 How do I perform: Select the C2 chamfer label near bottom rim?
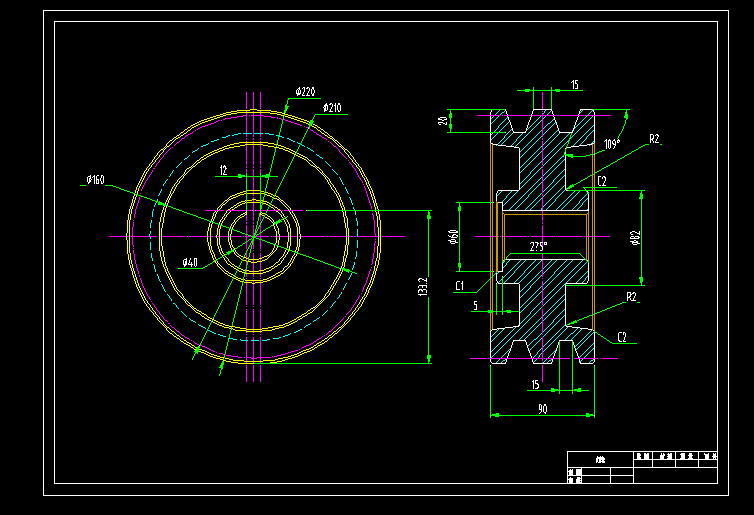tap(622, 337)
